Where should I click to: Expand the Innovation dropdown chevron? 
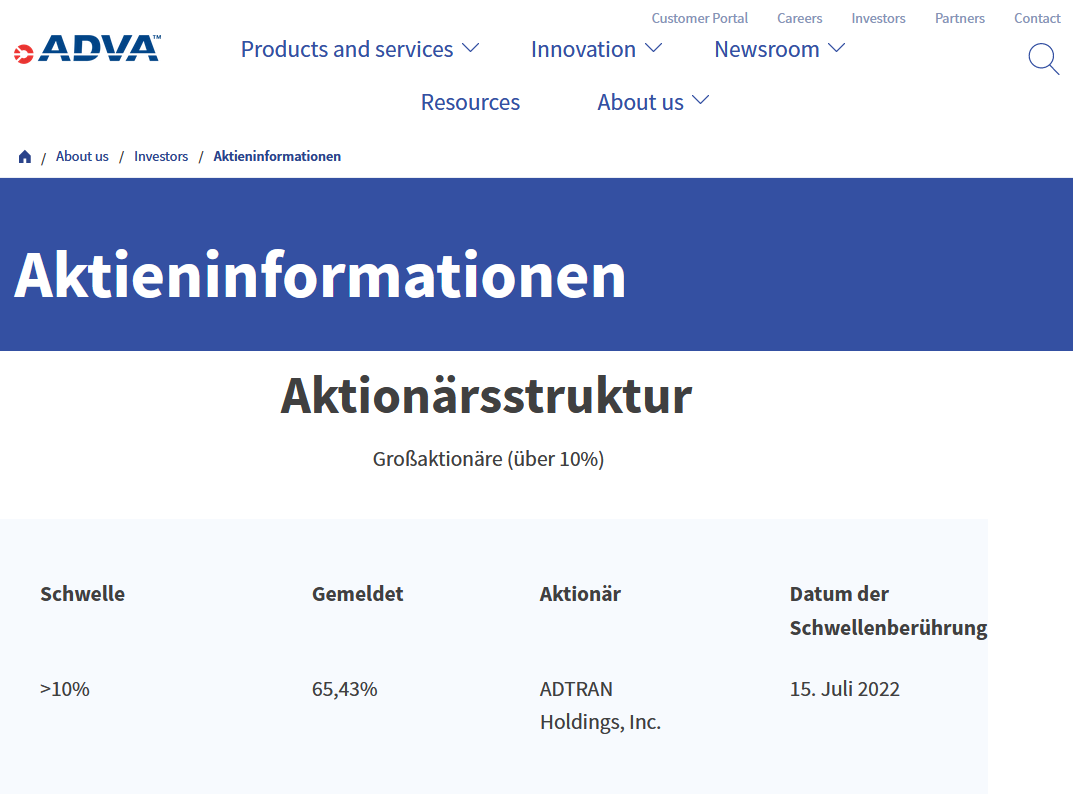(654, 46)
